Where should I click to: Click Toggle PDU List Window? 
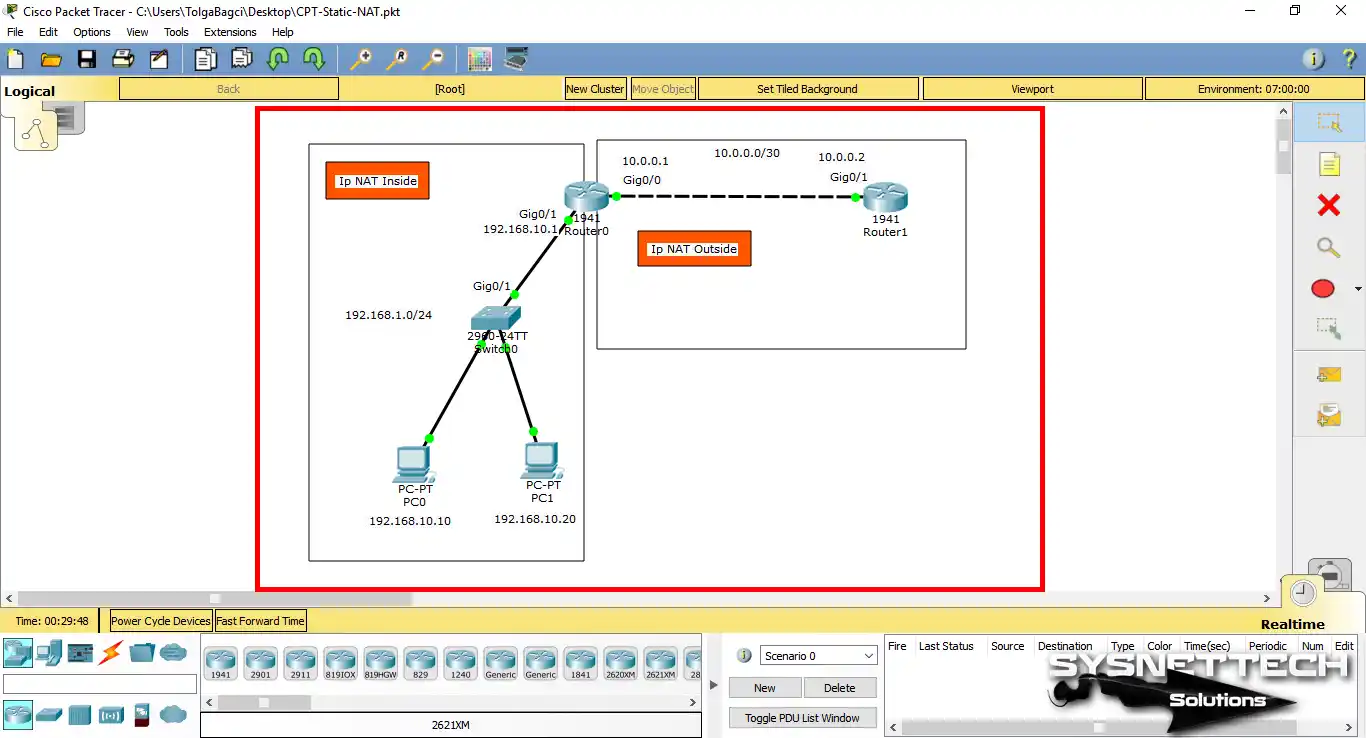(x=802, y=718)
